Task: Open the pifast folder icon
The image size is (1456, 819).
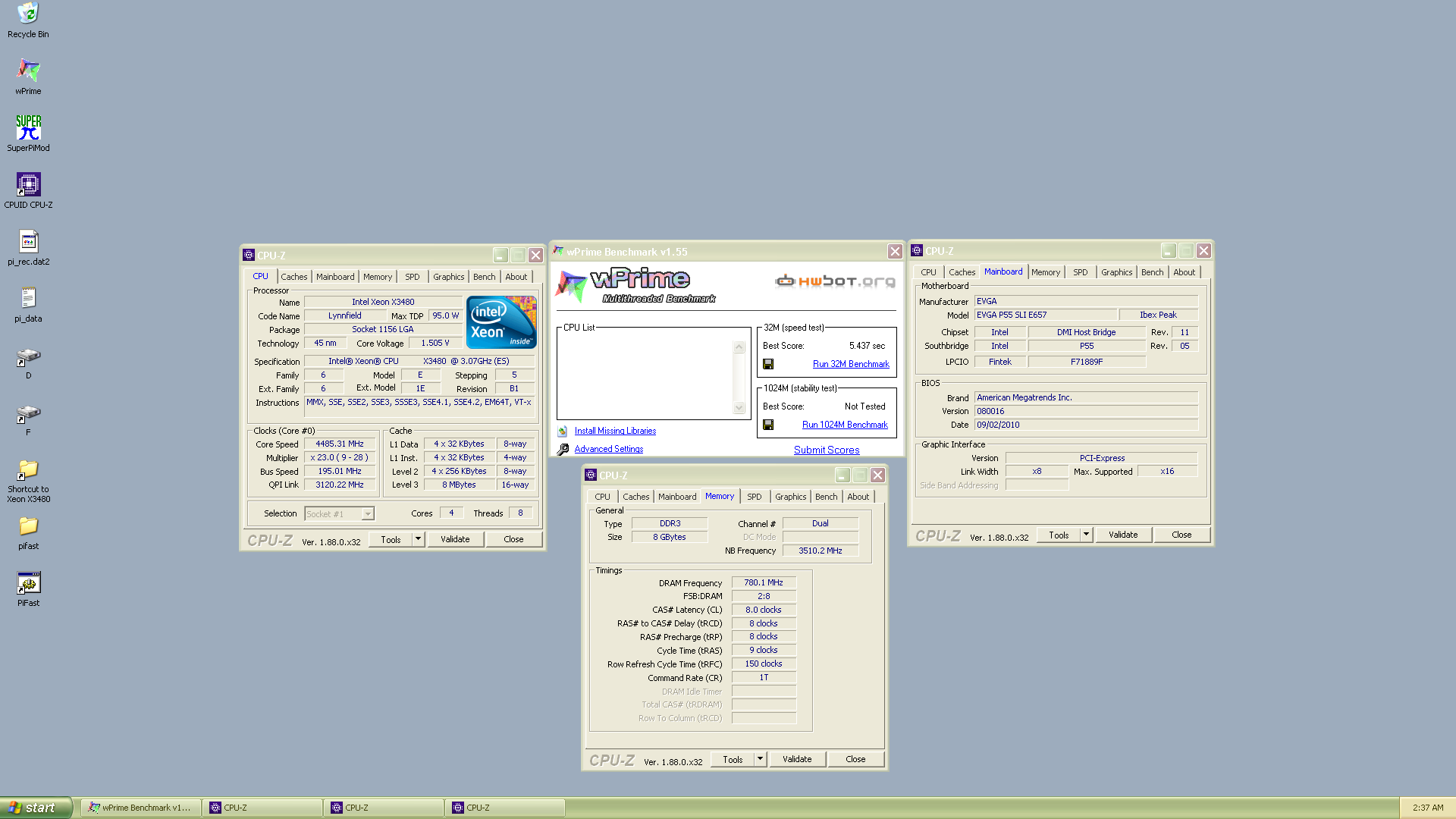Action: (x=28, y=526)
